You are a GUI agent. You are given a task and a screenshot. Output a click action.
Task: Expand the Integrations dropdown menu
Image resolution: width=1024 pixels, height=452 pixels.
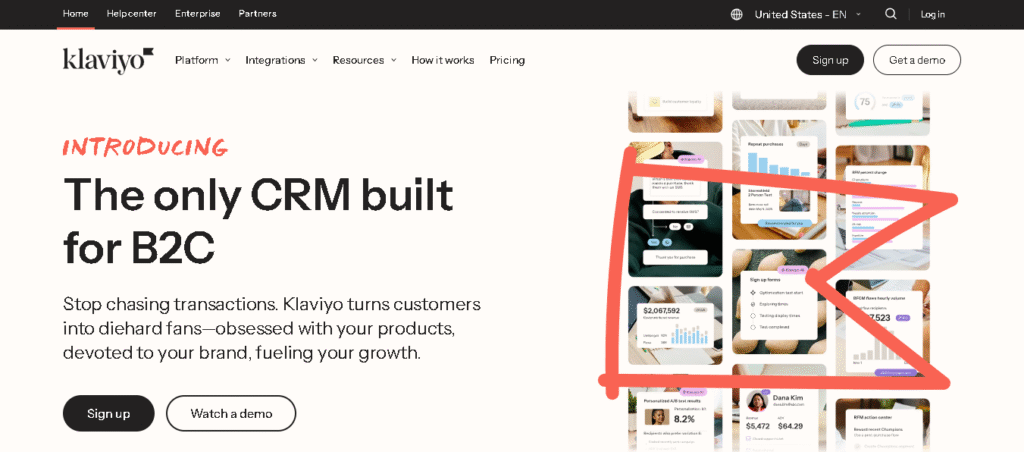coord(281,60)
